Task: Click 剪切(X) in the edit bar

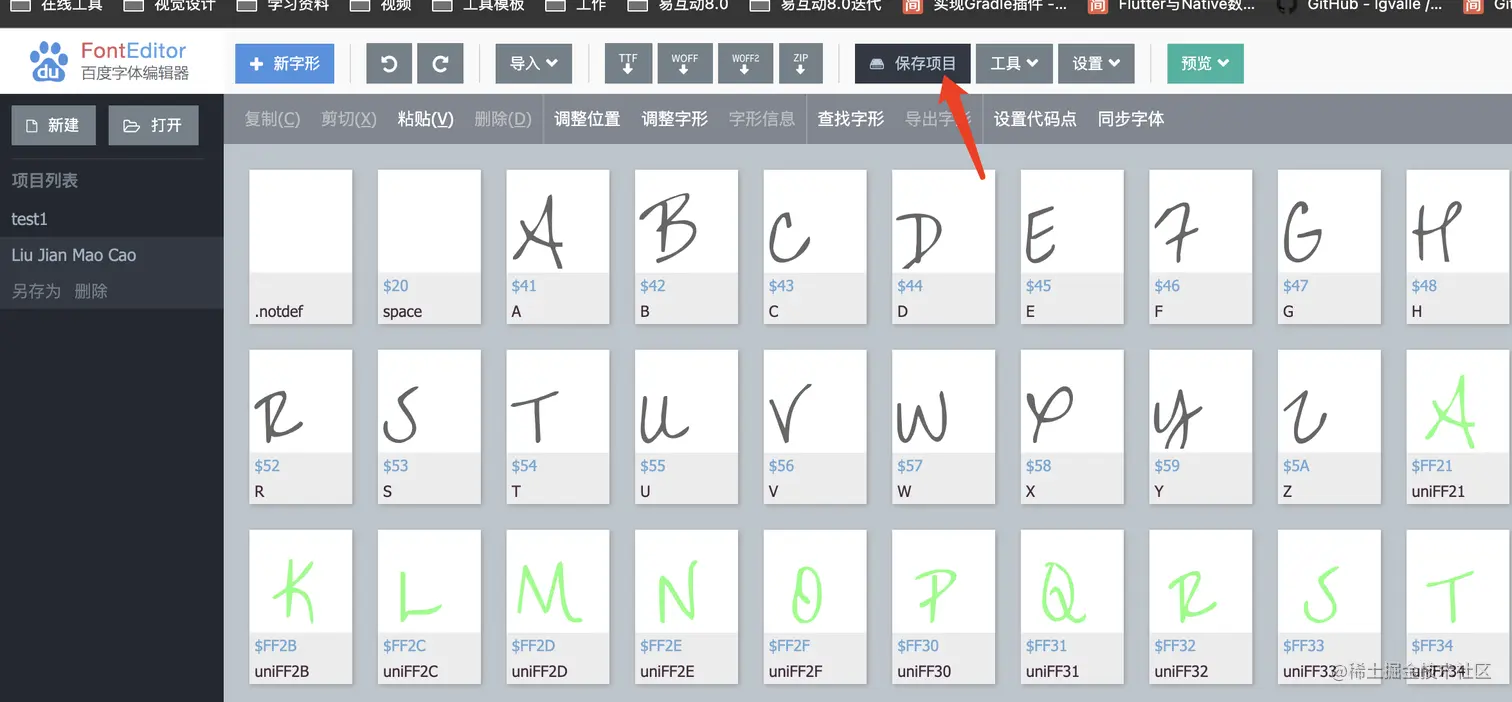Action: pyautogui.click(x=348, y=119)
